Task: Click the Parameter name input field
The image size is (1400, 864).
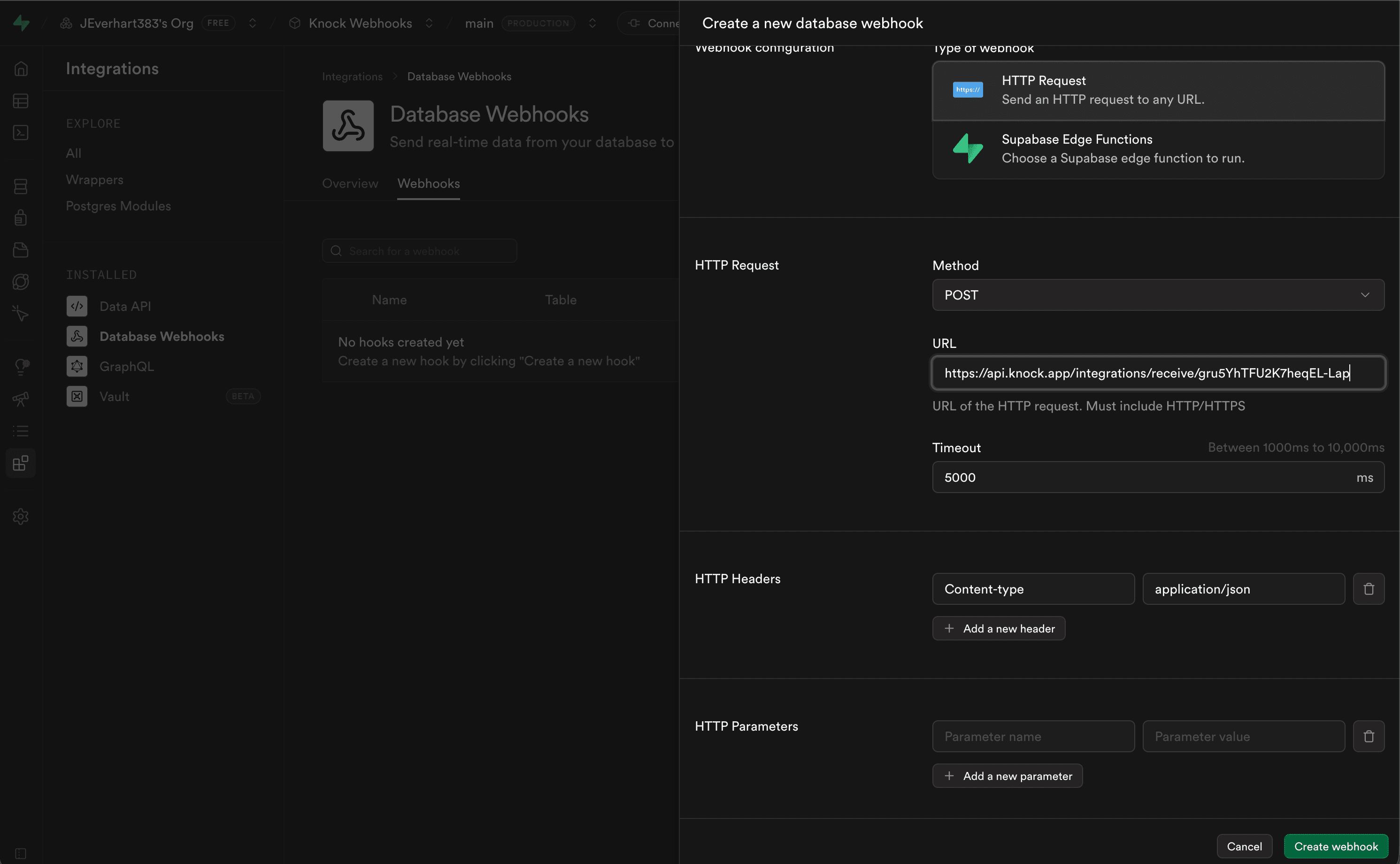Action: (x=1033, y=736)
